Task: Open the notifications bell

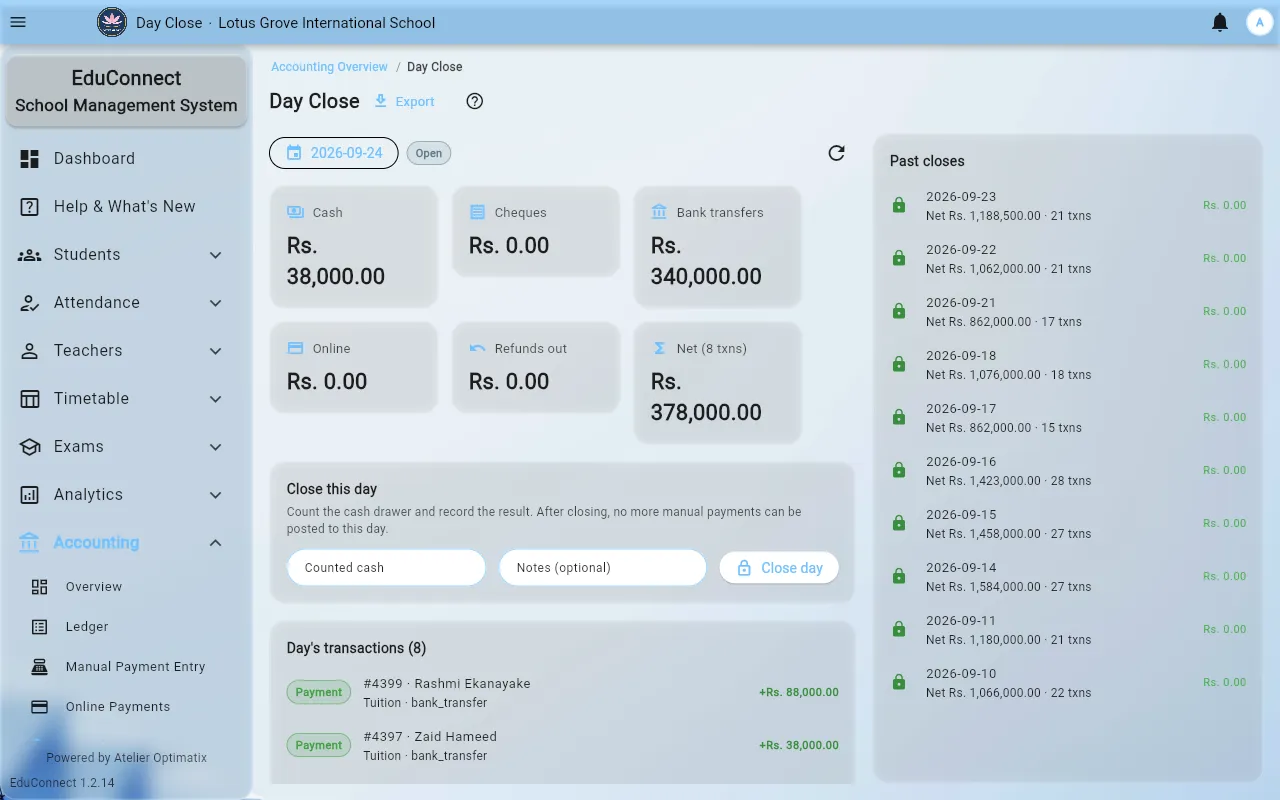Action: (1220, 22)
